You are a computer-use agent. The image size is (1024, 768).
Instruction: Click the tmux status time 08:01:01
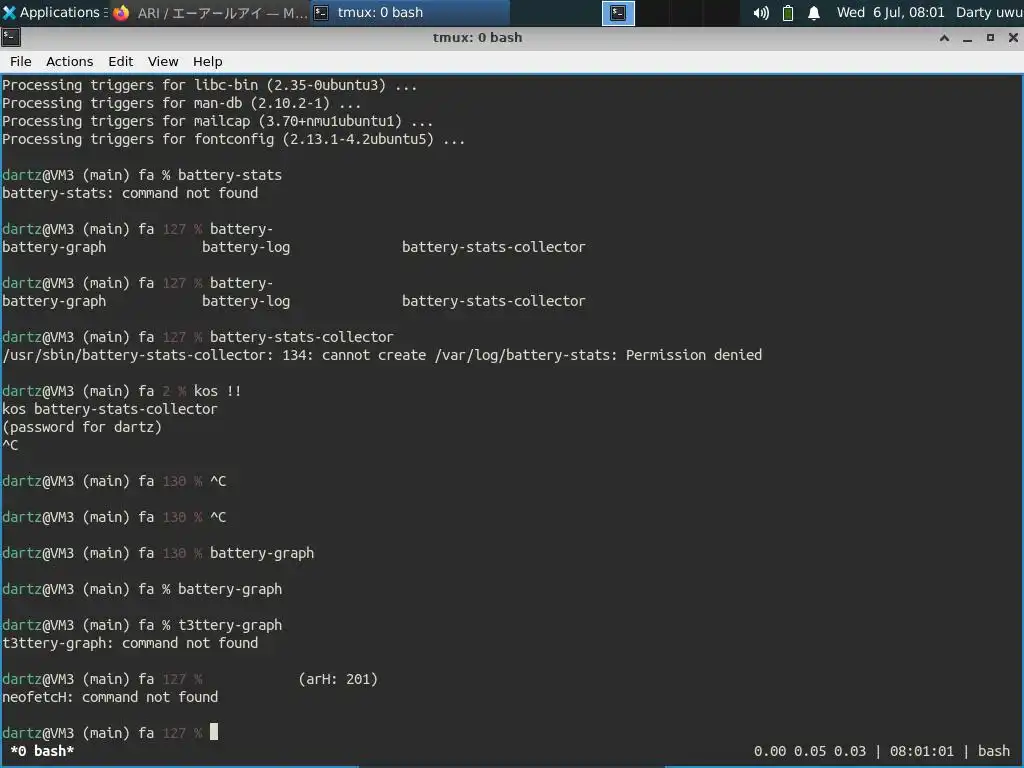[x=921, y=751]
